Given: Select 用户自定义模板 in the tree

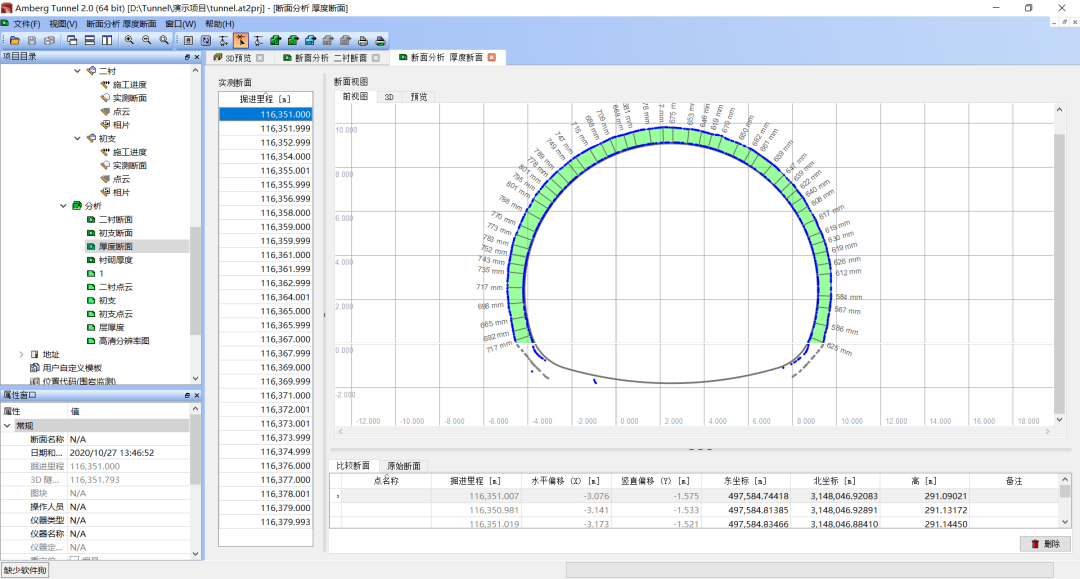Looking at the screenshot, I should [x=72, y=368].
